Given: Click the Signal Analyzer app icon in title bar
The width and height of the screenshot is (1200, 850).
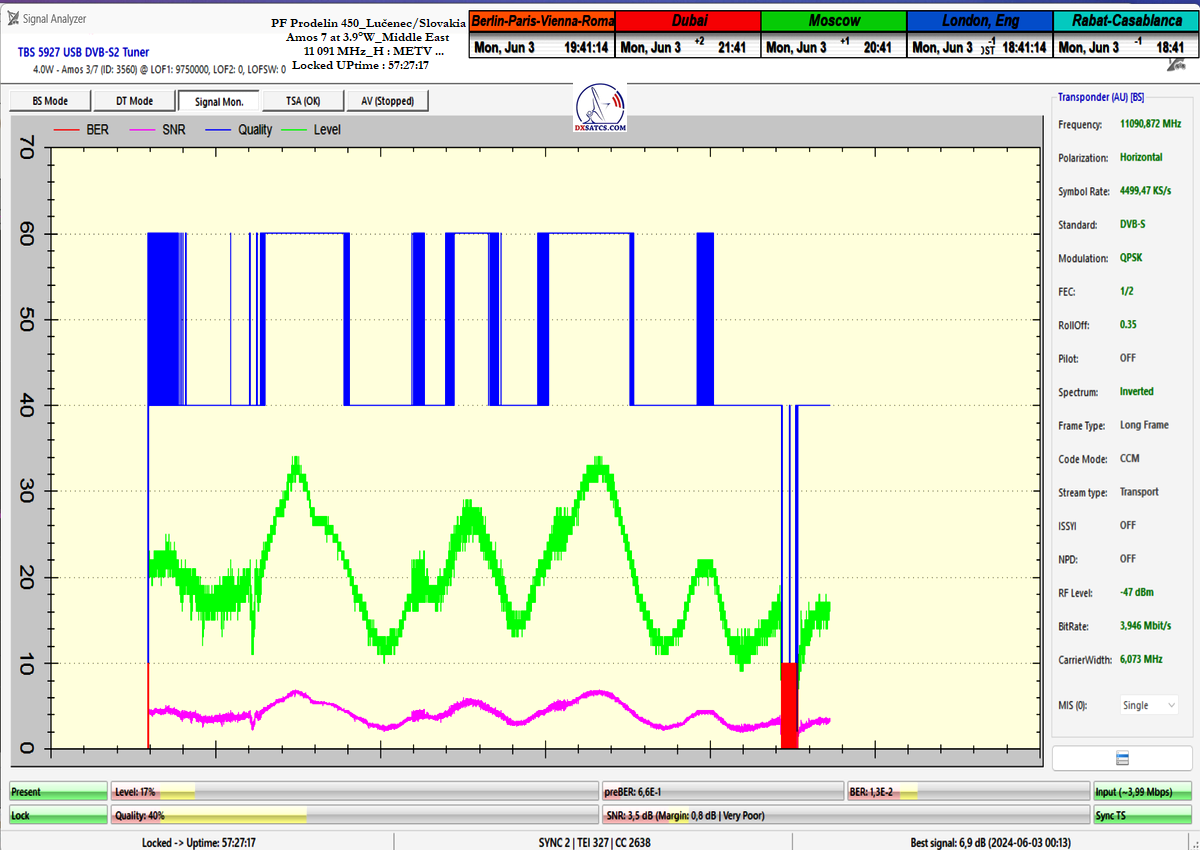Looking at the screenshot, I should pos(9,18).
